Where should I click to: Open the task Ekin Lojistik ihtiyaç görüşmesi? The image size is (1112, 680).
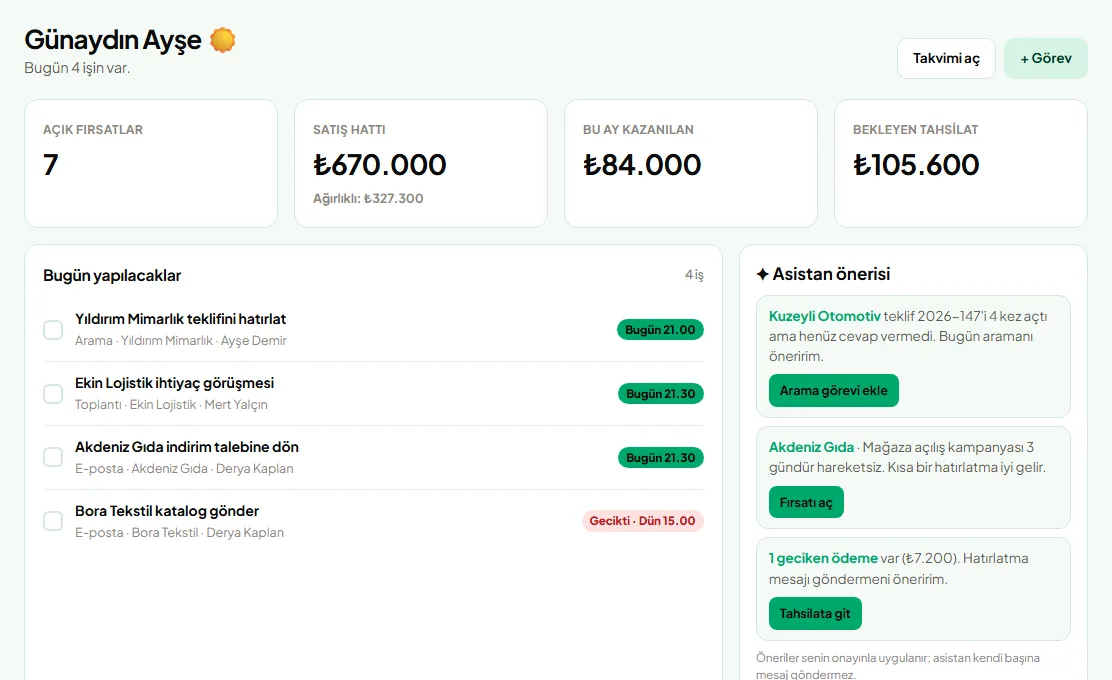pyautogui.click(x=174, y=383)
